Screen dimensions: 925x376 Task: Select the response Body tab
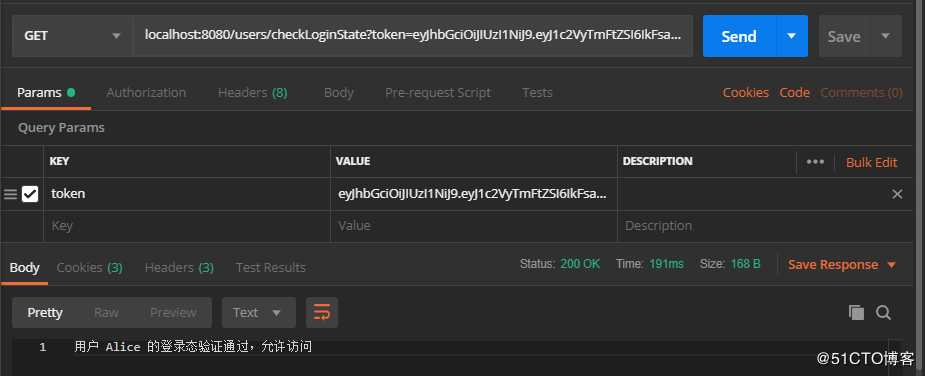[24, 267]
